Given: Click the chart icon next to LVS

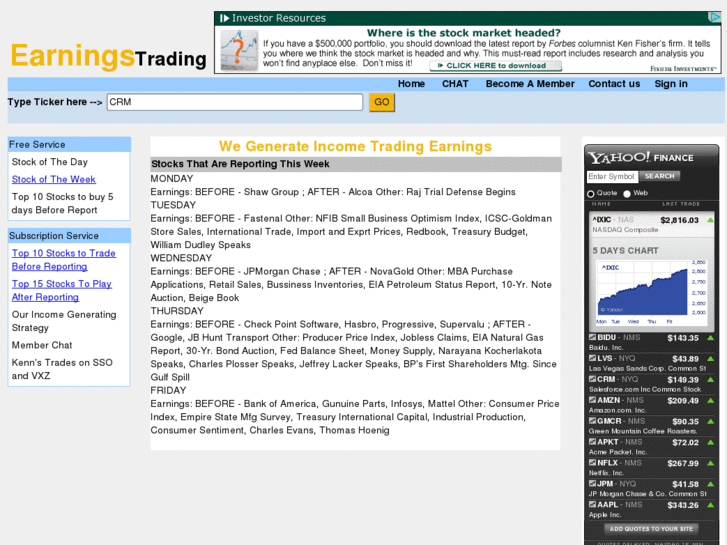Looking at the screenshot, I should 592,358.
